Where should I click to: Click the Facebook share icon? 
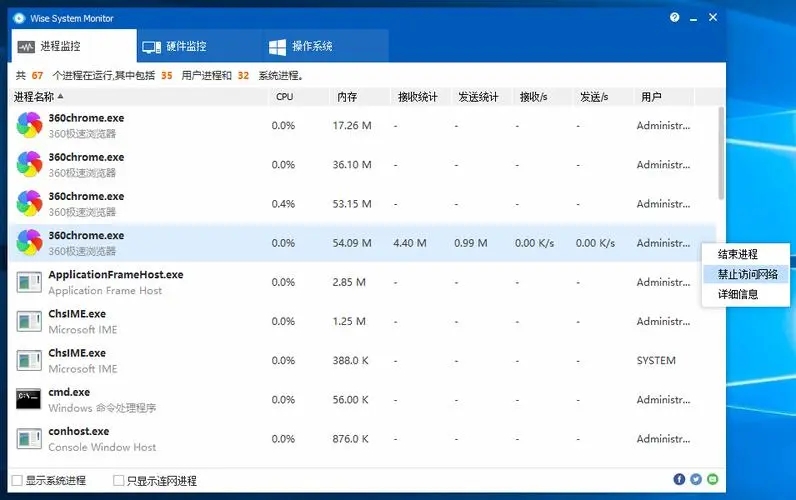[680, 480]
